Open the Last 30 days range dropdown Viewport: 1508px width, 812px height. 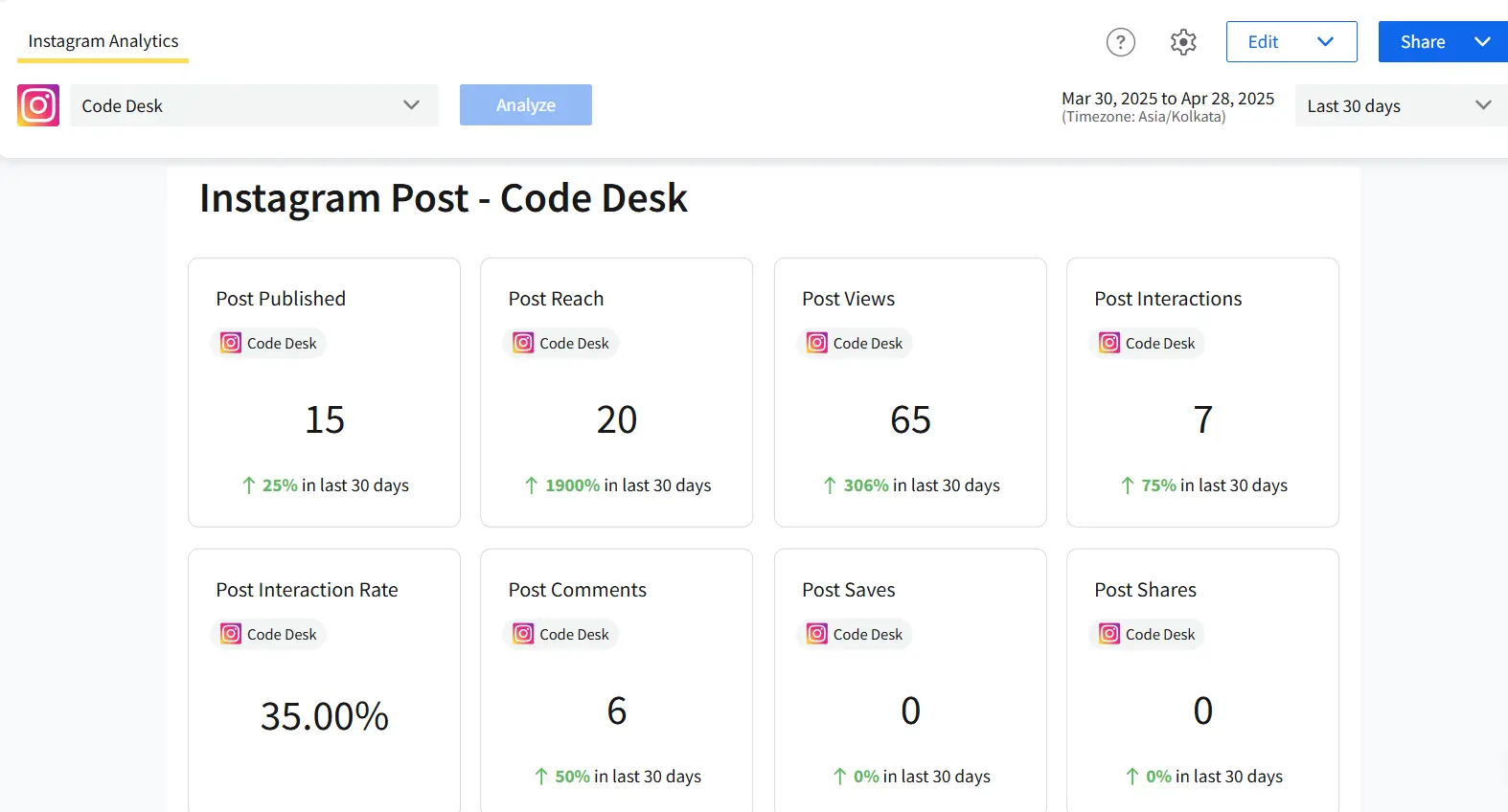coord(1402,105)
